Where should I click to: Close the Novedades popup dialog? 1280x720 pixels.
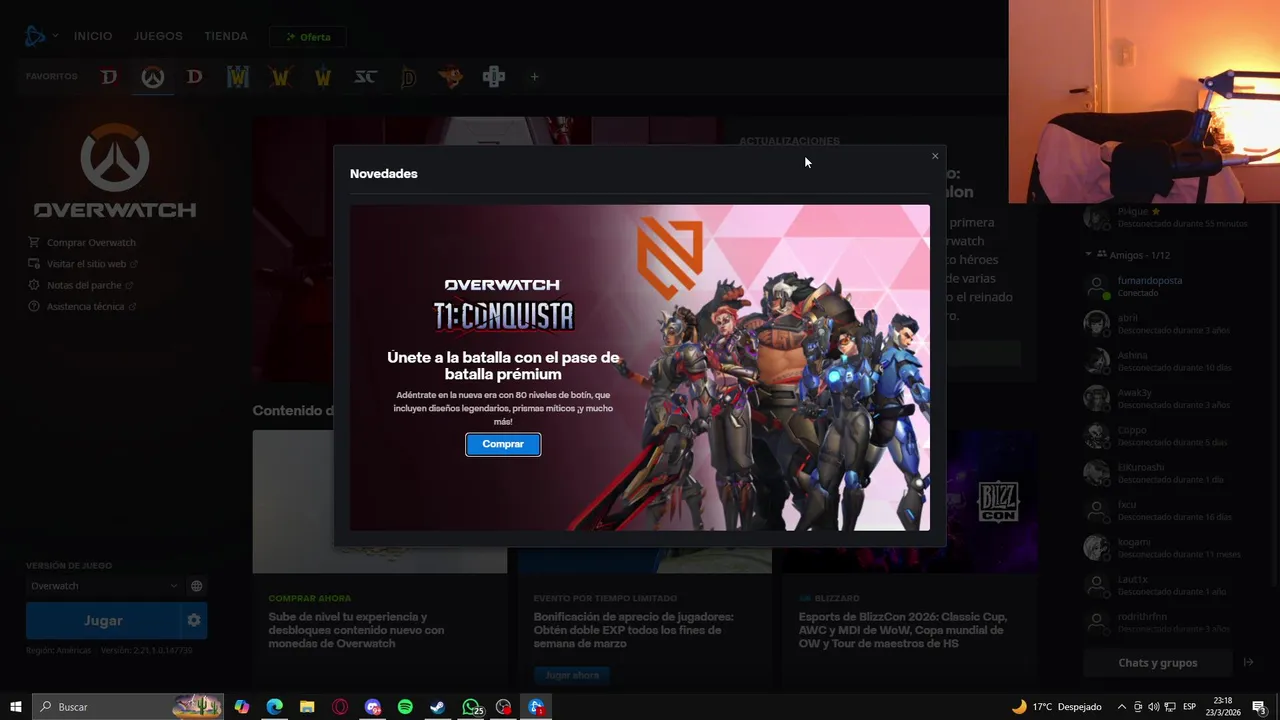click(935, 156)
